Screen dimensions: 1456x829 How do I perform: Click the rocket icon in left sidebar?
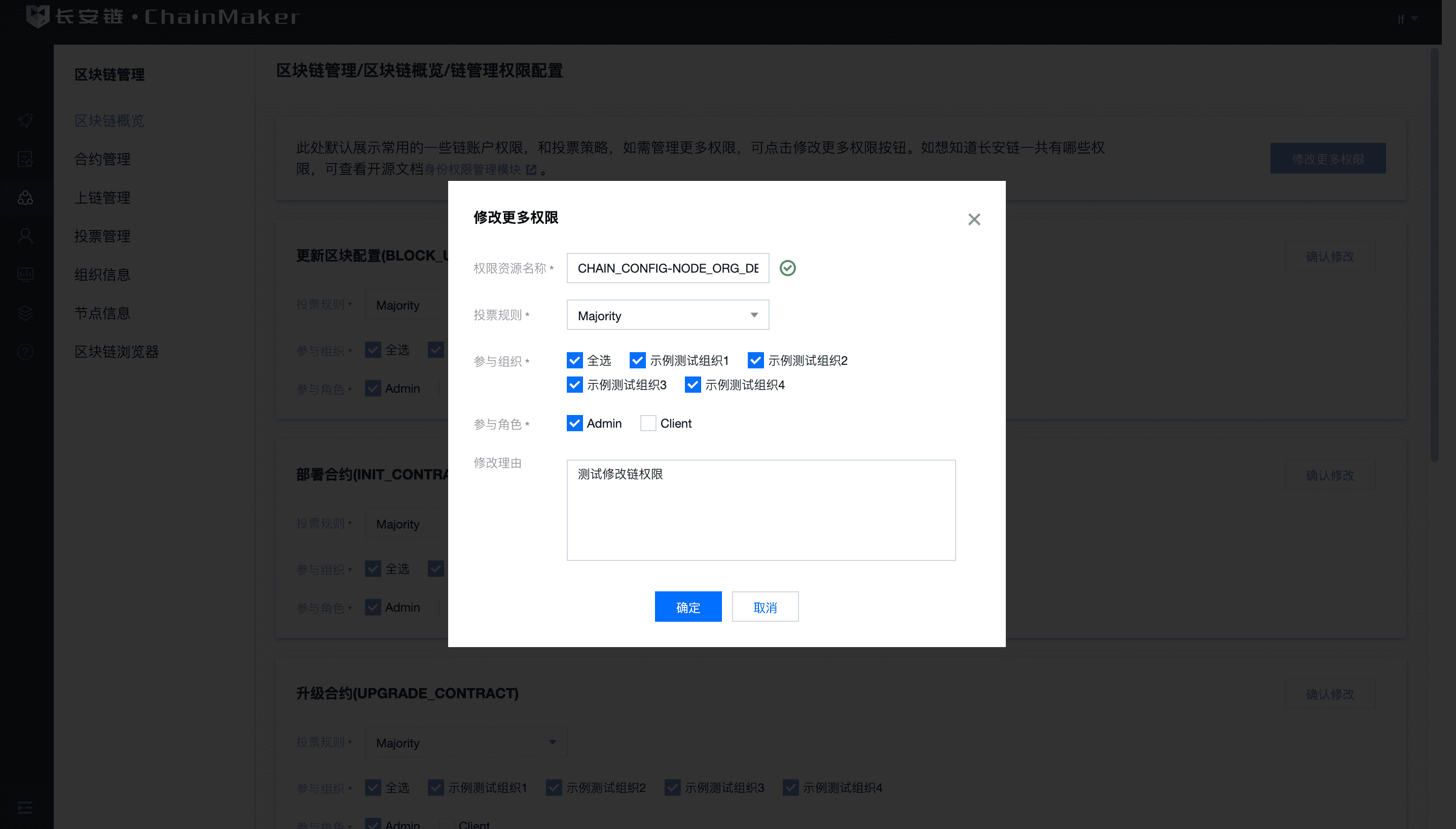(25, 120)
